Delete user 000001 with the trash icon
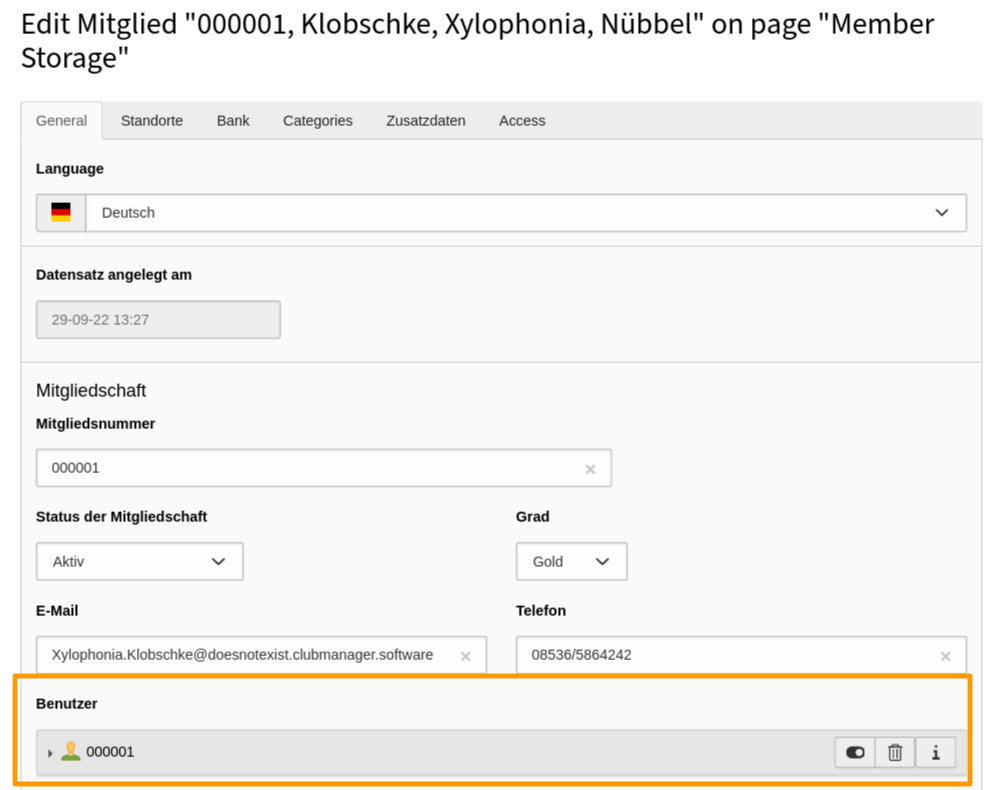 point(895,751)
